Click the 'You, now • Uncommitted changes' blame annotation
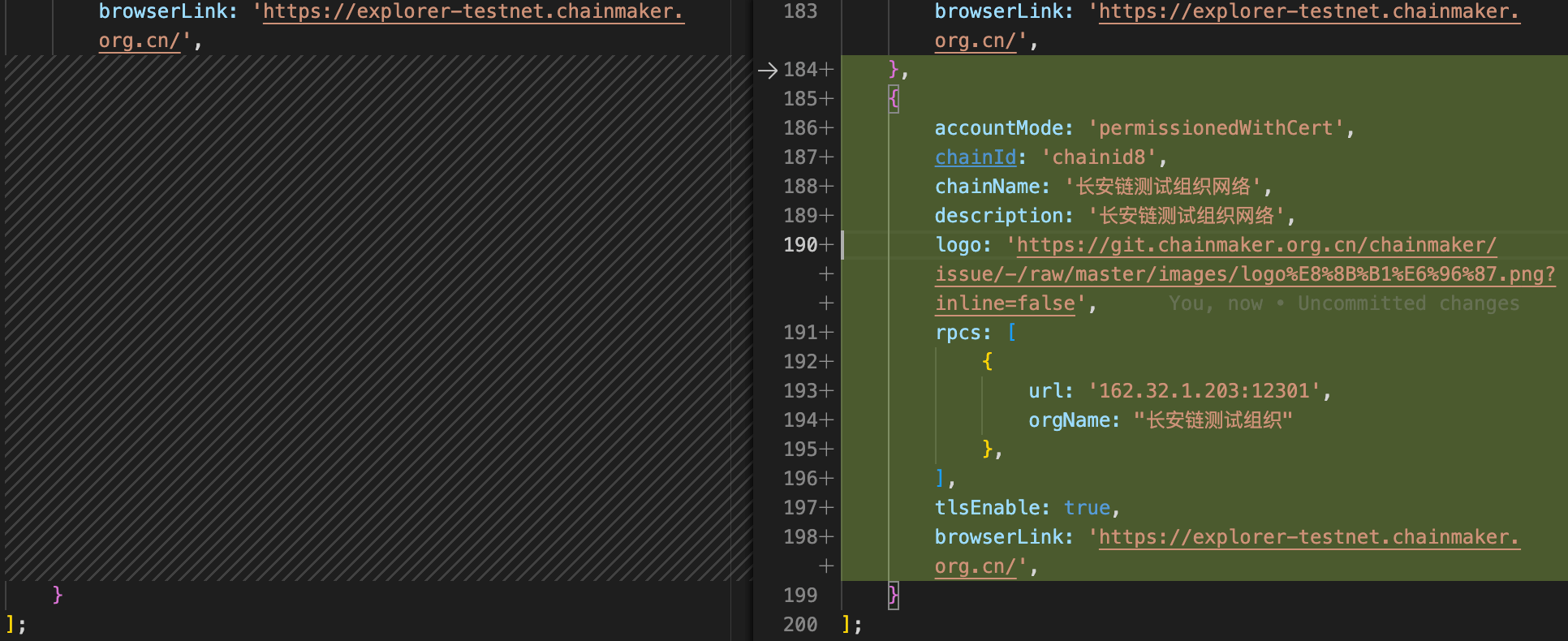Viewport: 1568px width, 641px height. (1343, 303)
